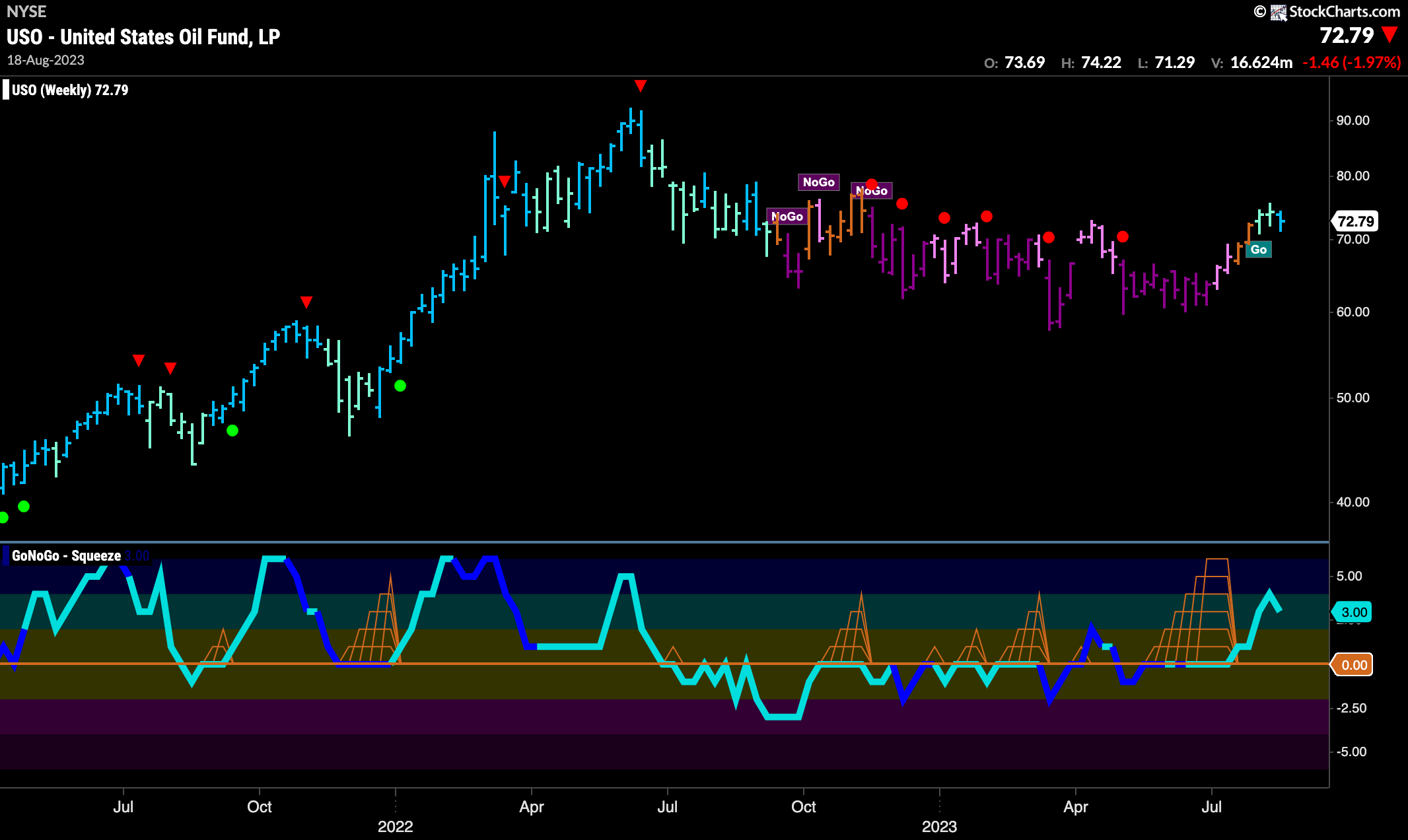Click the 18-Aug-2023 date label
The width and height of the screenshot is (1408, 840).
[x=46, y=60]
